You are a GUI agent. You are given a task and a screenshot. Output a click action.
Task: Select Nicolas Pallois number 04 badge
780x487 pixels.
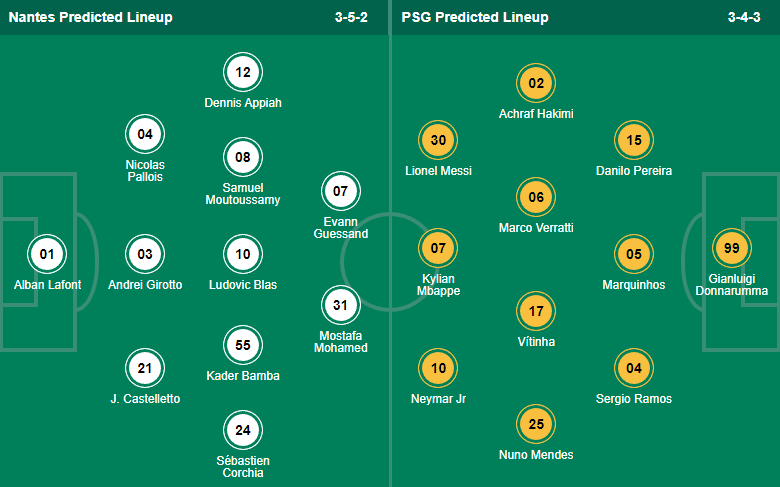(x=145, y=133)
